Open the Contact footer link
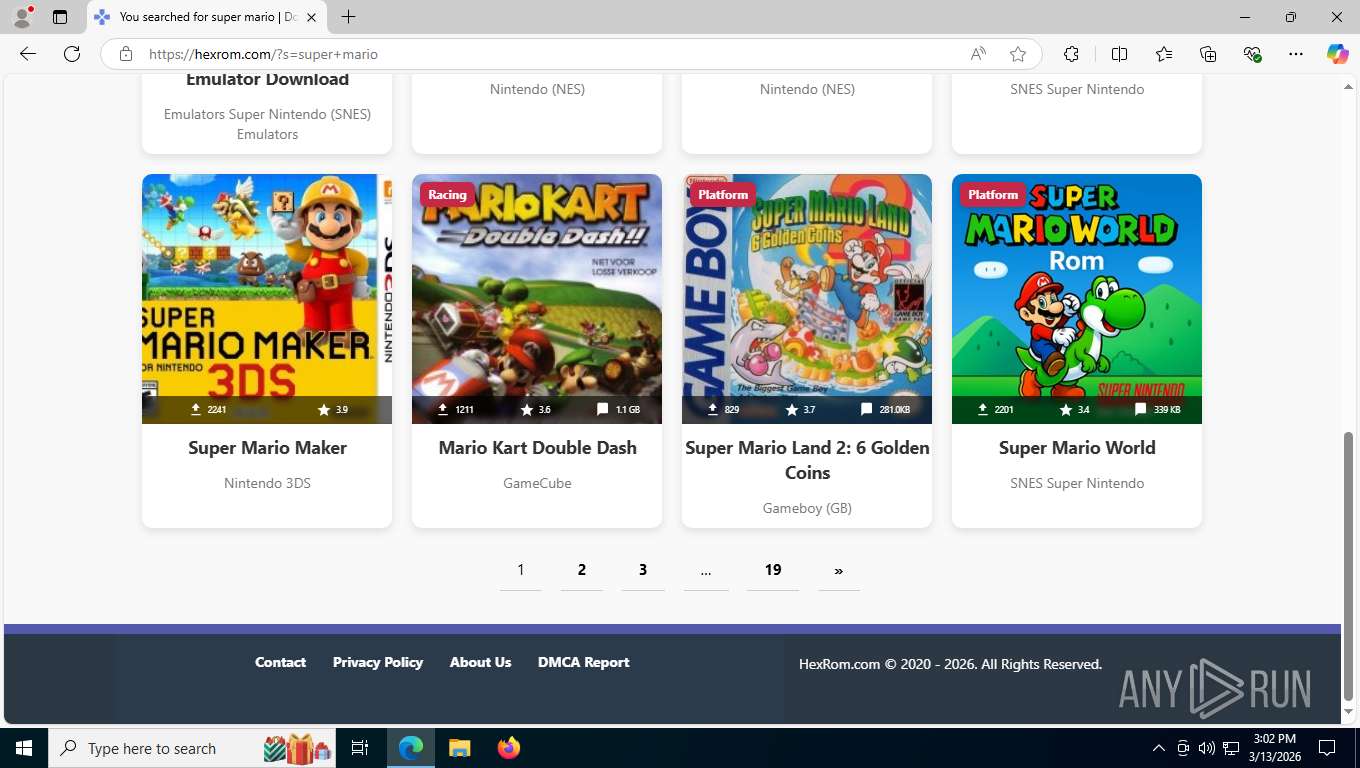Viewport: 1360px width, 768px height. click(x=280, y=662)
